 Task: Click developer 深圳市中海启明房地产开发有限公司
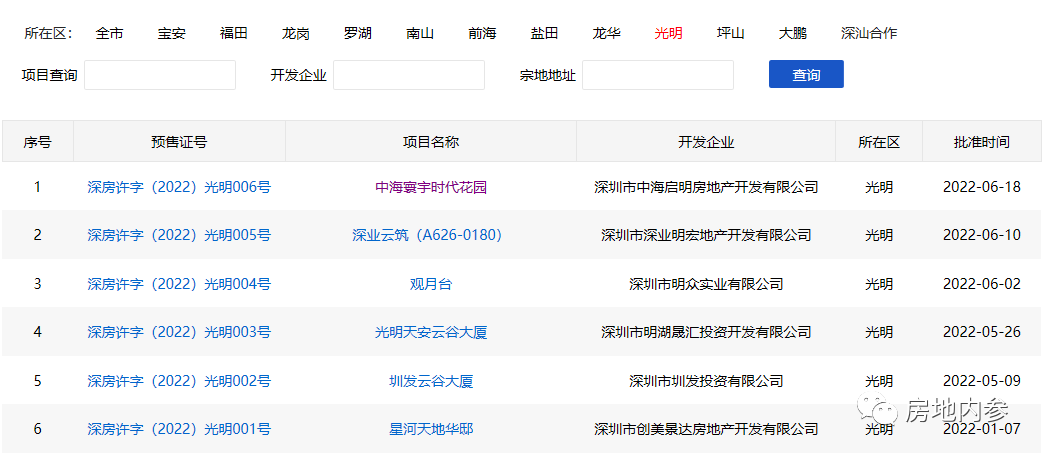[706, 187]
